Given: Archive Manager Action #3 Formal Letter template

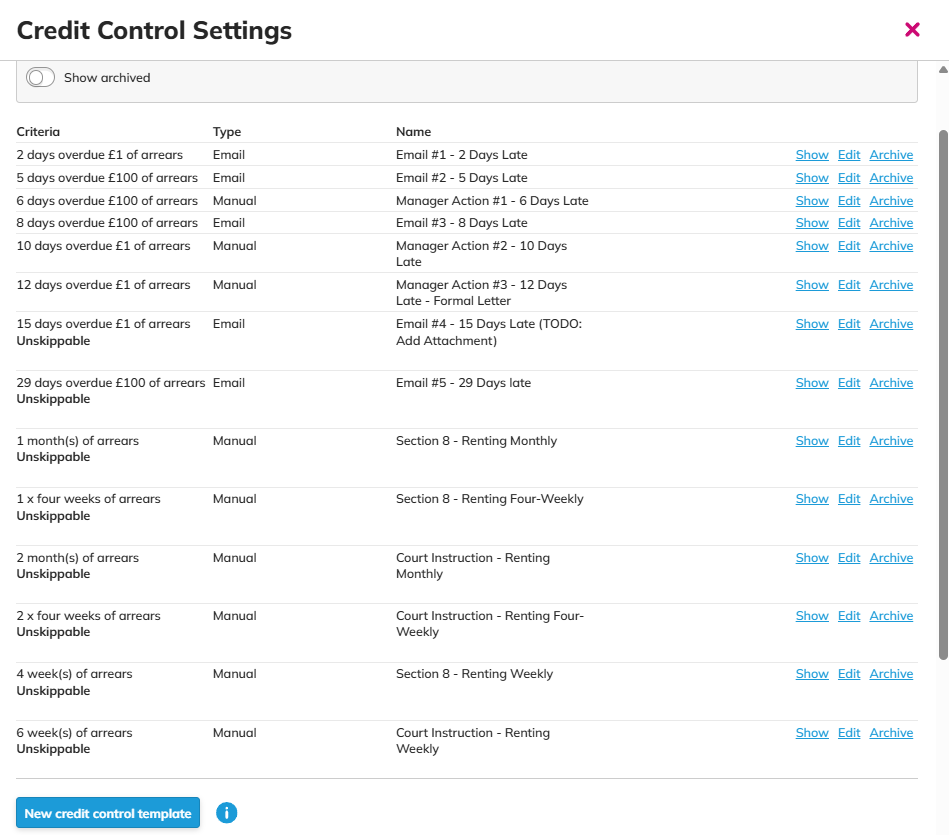Looking at the screenshot, I should coord(891,285).
